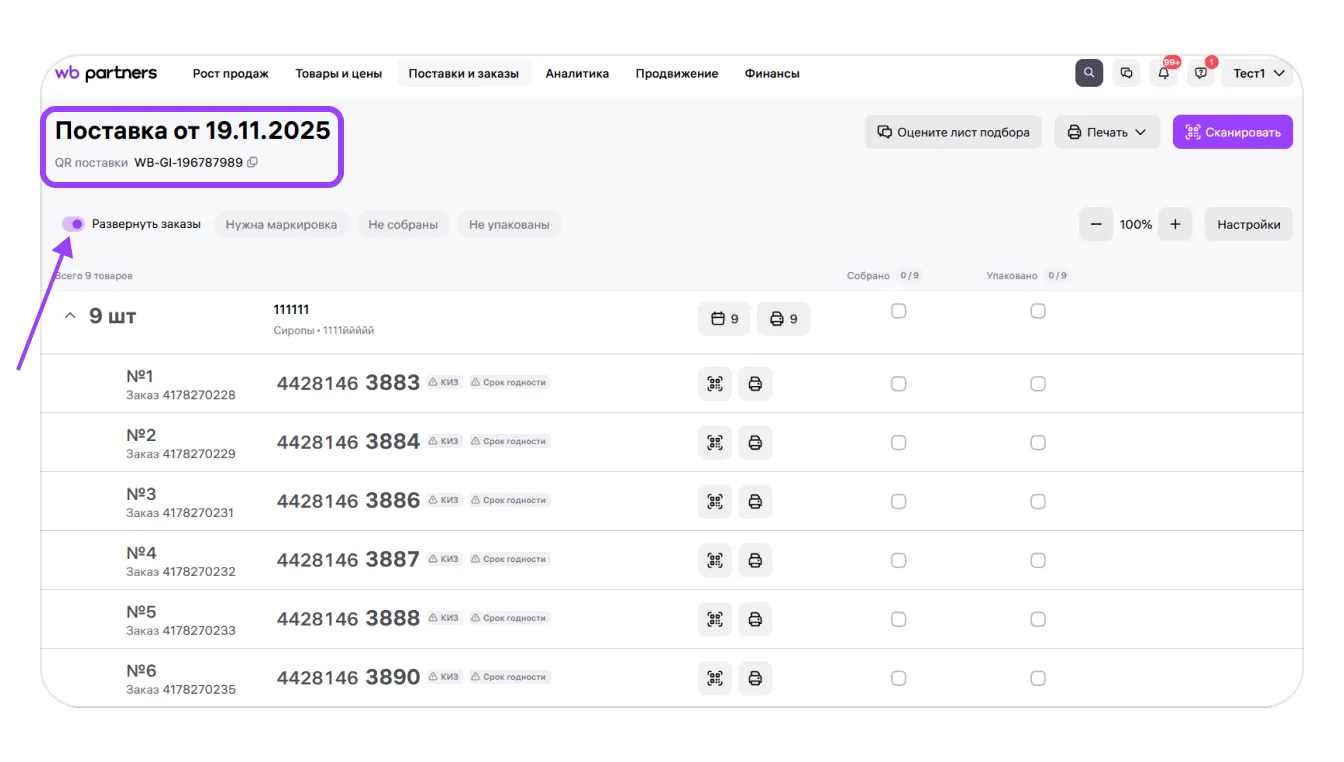Click the 'Сканировать' button
This screenshot has width=1344, height=762.
(1232, 132)
